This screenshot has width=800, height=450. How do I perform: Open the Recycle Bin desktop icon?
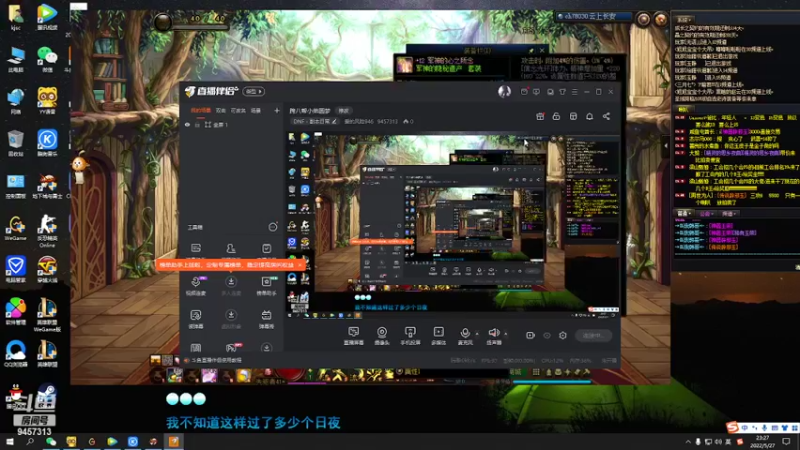15,143
